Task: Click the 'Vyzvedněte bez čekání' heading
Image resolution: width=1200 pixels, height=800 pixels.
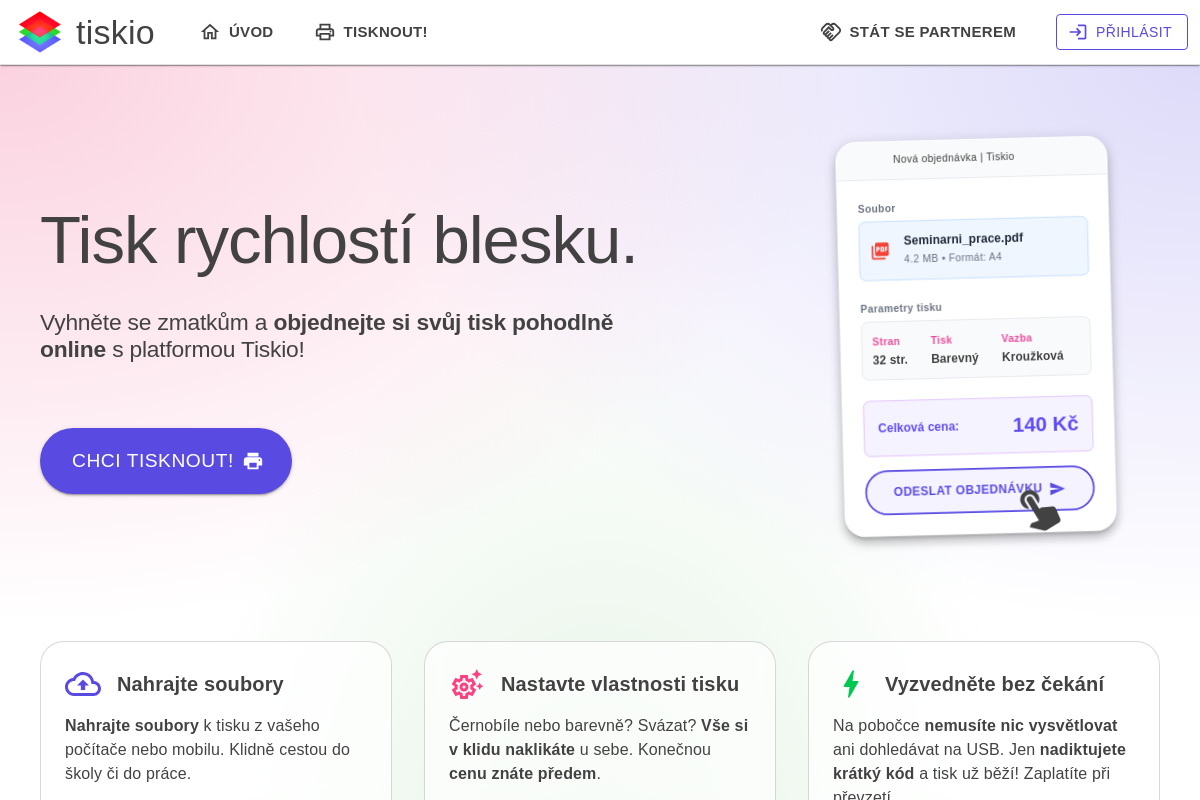Action: [994, 684]
